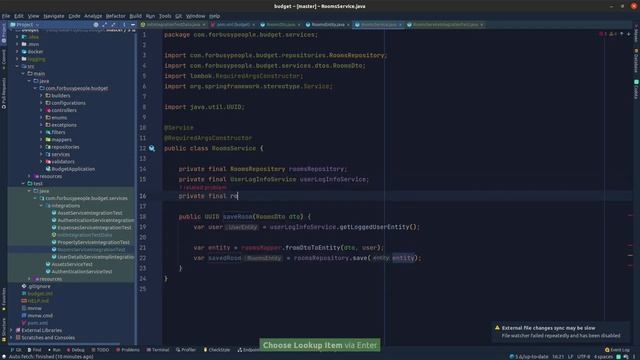Open the TODO tool window
This screenshot has height=360, width=640.
(100, 350)
